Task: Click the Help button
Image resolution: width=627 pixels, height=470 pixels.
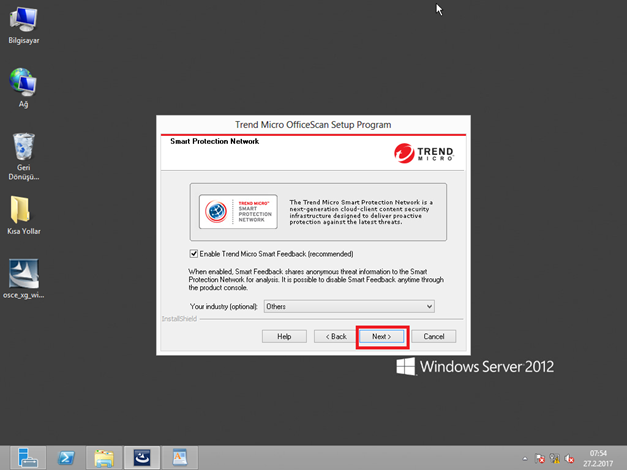Action: click(x=284, y=336)
